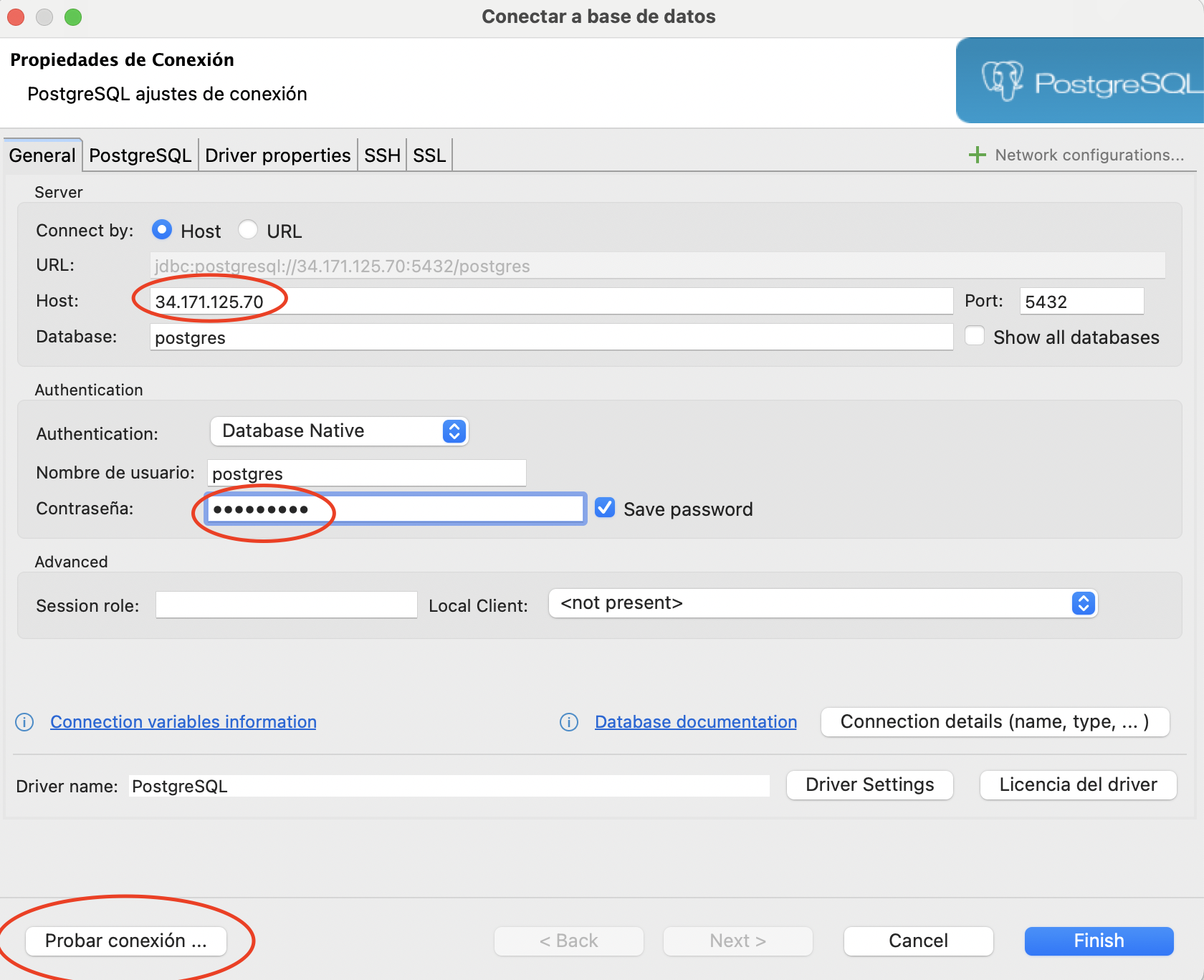
Task: Uncheck the Save password checkbox
Action: tap(605, 508)
